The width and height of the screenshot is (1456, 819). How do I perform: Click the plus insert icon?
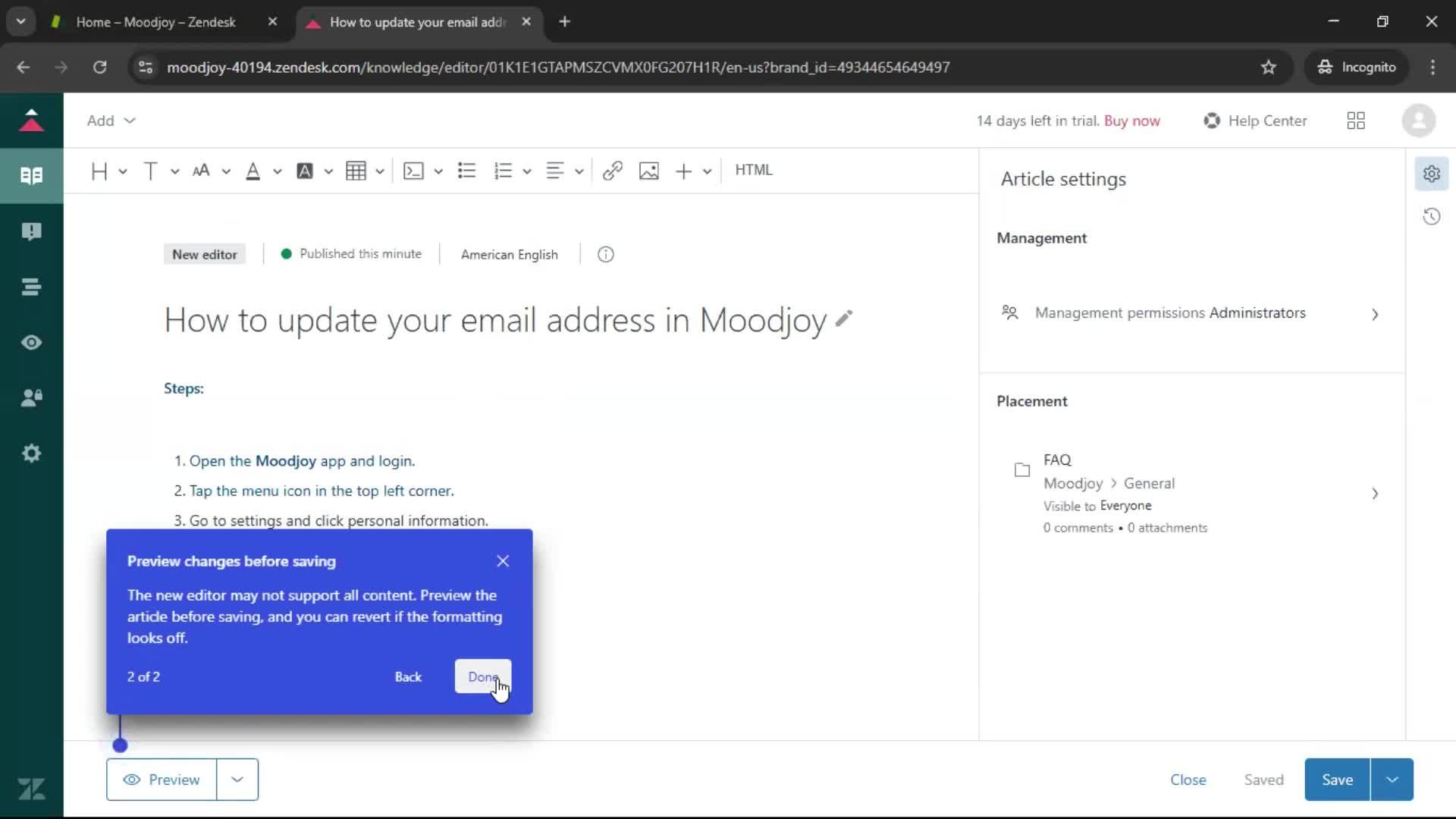coord(683,171)
